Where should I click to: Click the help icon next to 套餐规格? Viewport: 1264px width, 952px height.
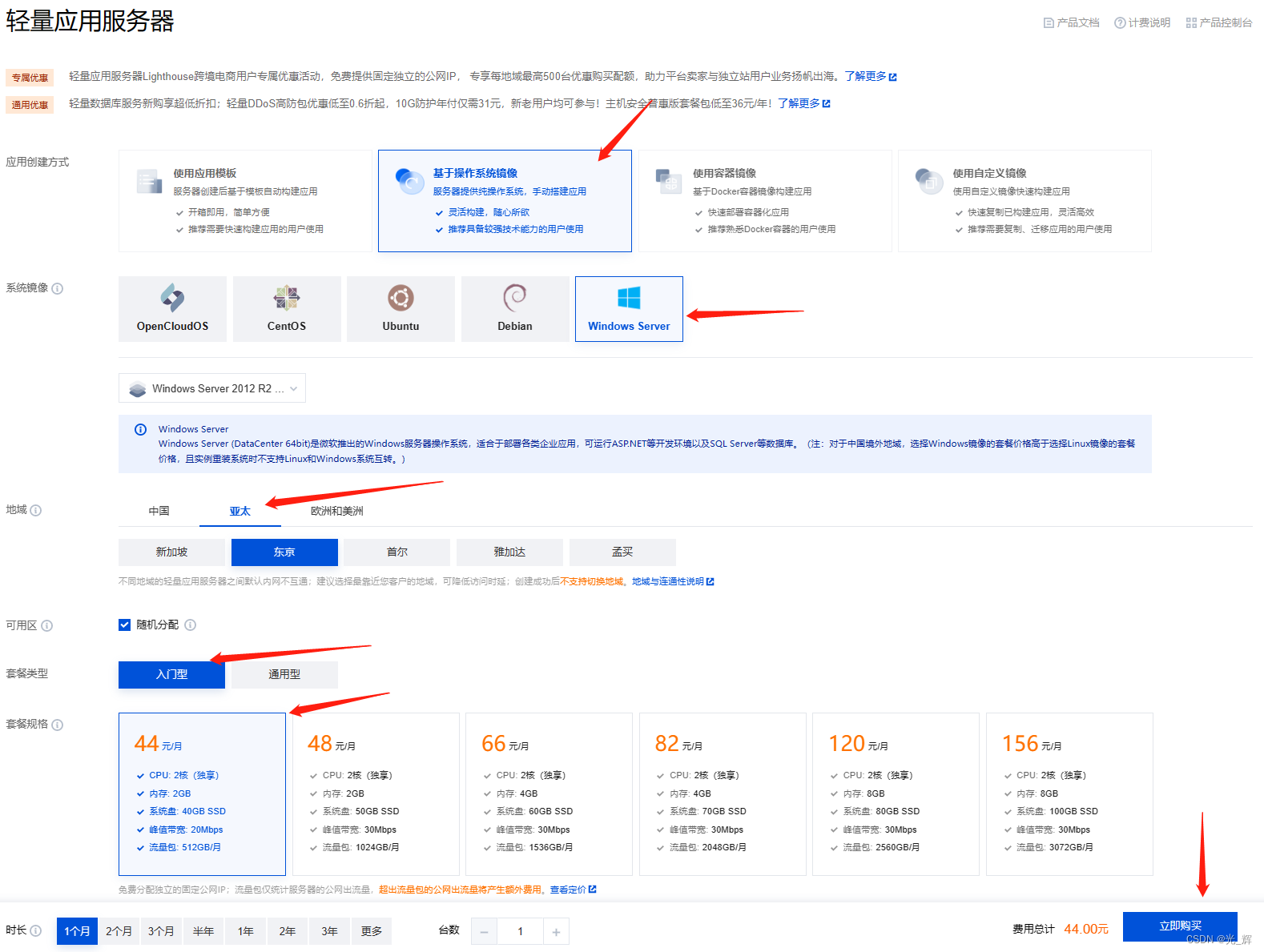58,725
